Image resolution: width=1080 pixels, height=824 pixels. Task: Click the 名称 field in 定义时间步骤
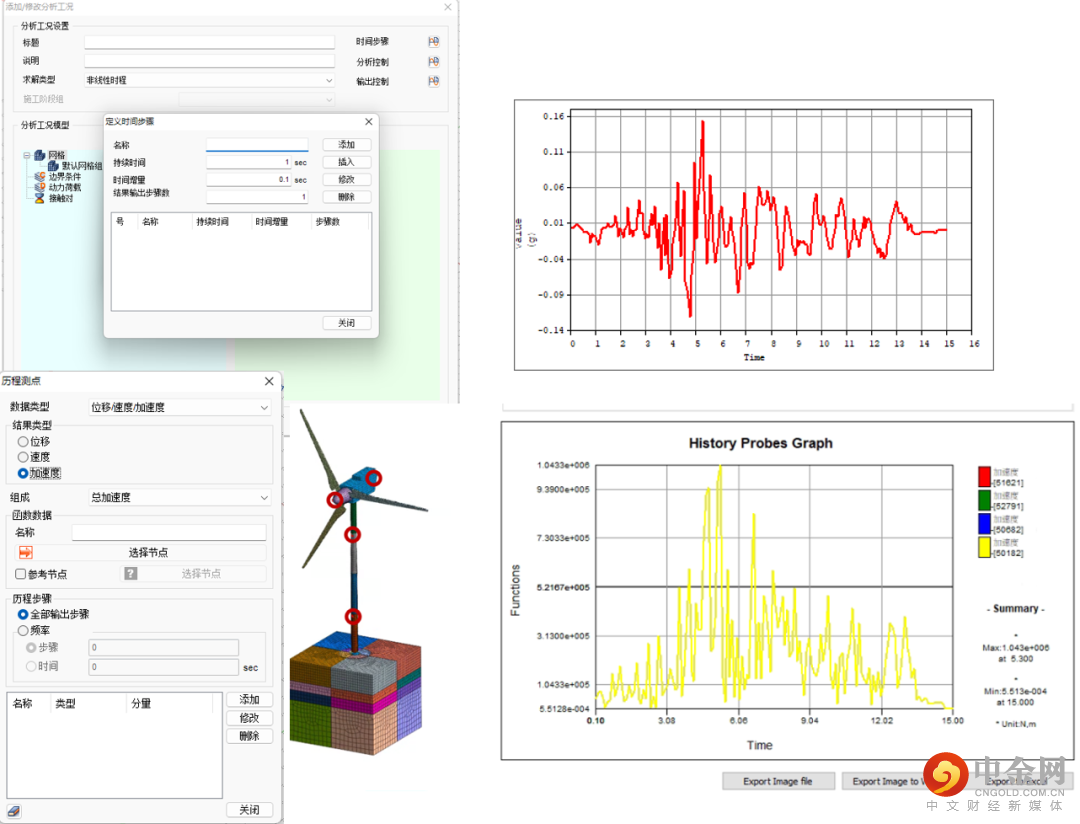tap(257, 145)
